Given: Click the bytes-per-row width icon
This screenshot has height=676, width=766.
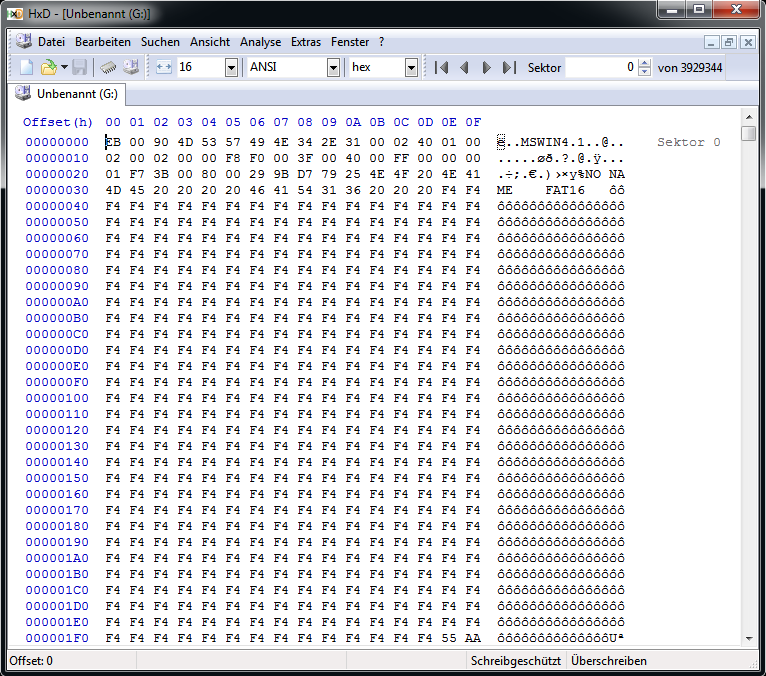Looking at the screenshot, I should coord(164,67).
